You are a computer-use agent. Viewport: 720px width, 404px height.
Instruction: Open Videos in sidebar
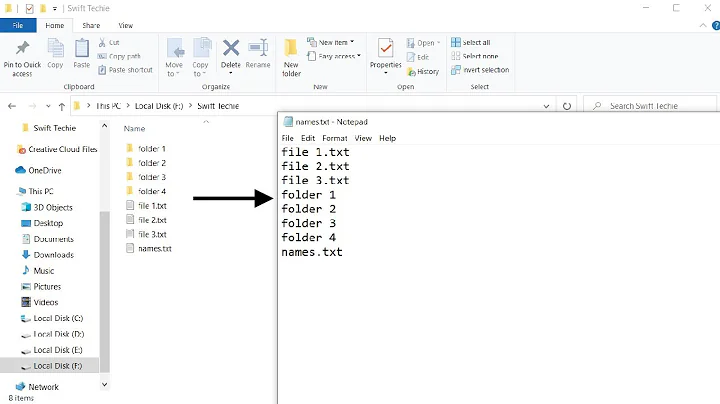pos(40,303)
